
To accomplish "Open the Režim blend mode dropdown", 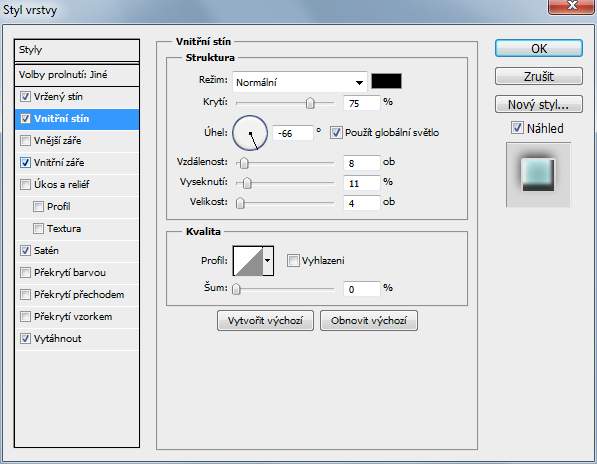I will coord(300,82).
